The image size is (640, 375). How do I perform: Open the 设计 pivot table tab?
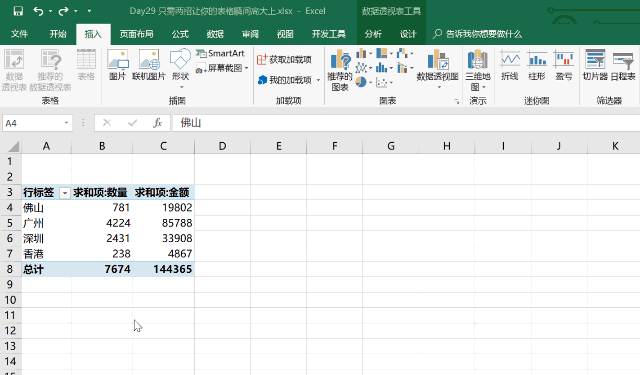click(408, 34)
